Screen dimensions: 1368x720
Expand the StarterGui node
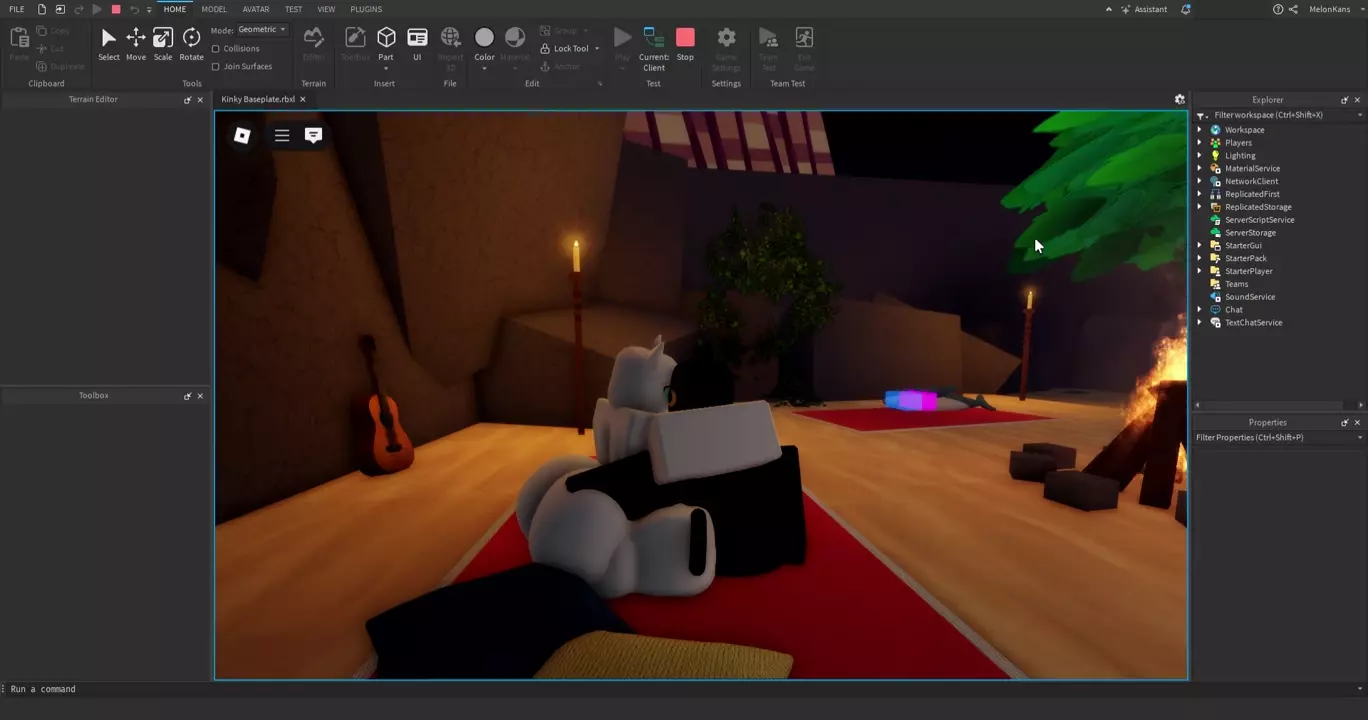click(1200, 246)
